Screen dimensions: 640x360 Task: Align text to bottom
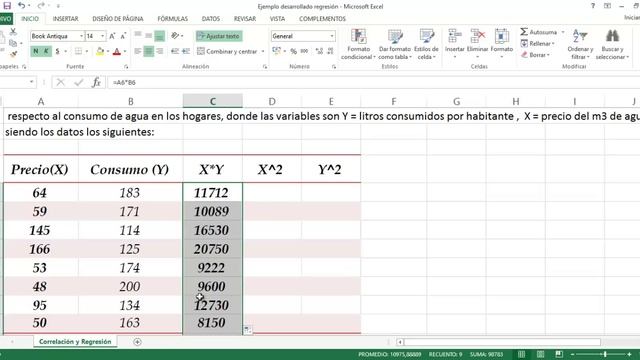point(160,36)
